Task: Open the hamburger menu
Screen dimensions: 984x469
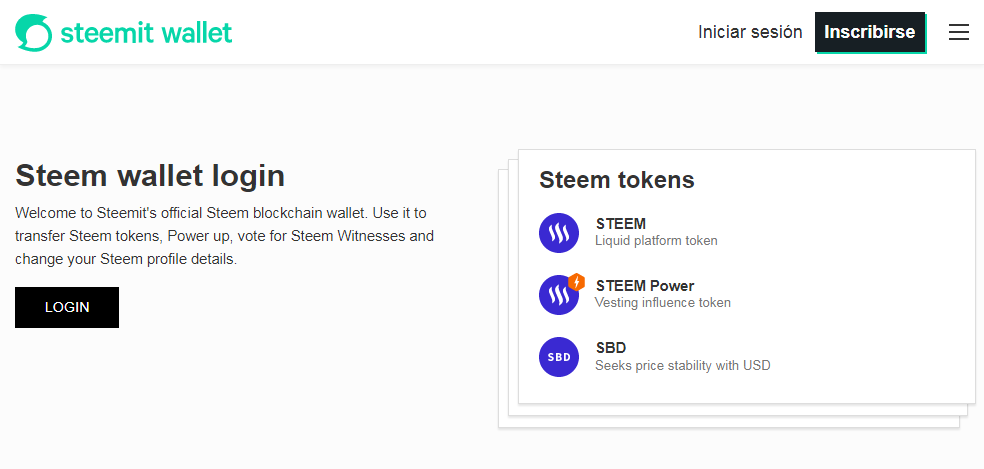Action: click(x=959, y=32)
